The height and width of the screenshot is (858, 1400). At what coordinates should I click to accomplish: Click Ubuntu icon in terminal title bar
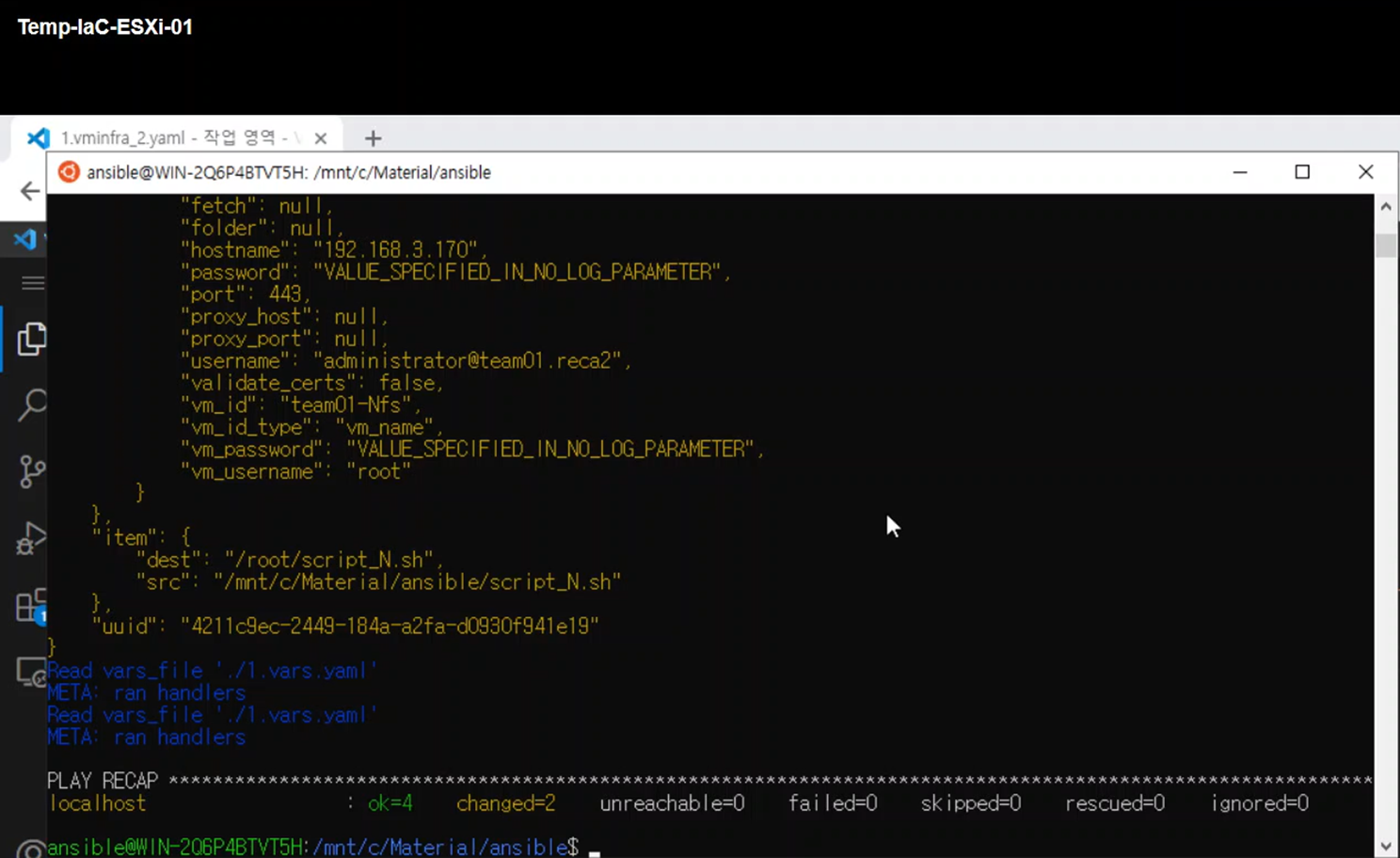click(69, 172)
